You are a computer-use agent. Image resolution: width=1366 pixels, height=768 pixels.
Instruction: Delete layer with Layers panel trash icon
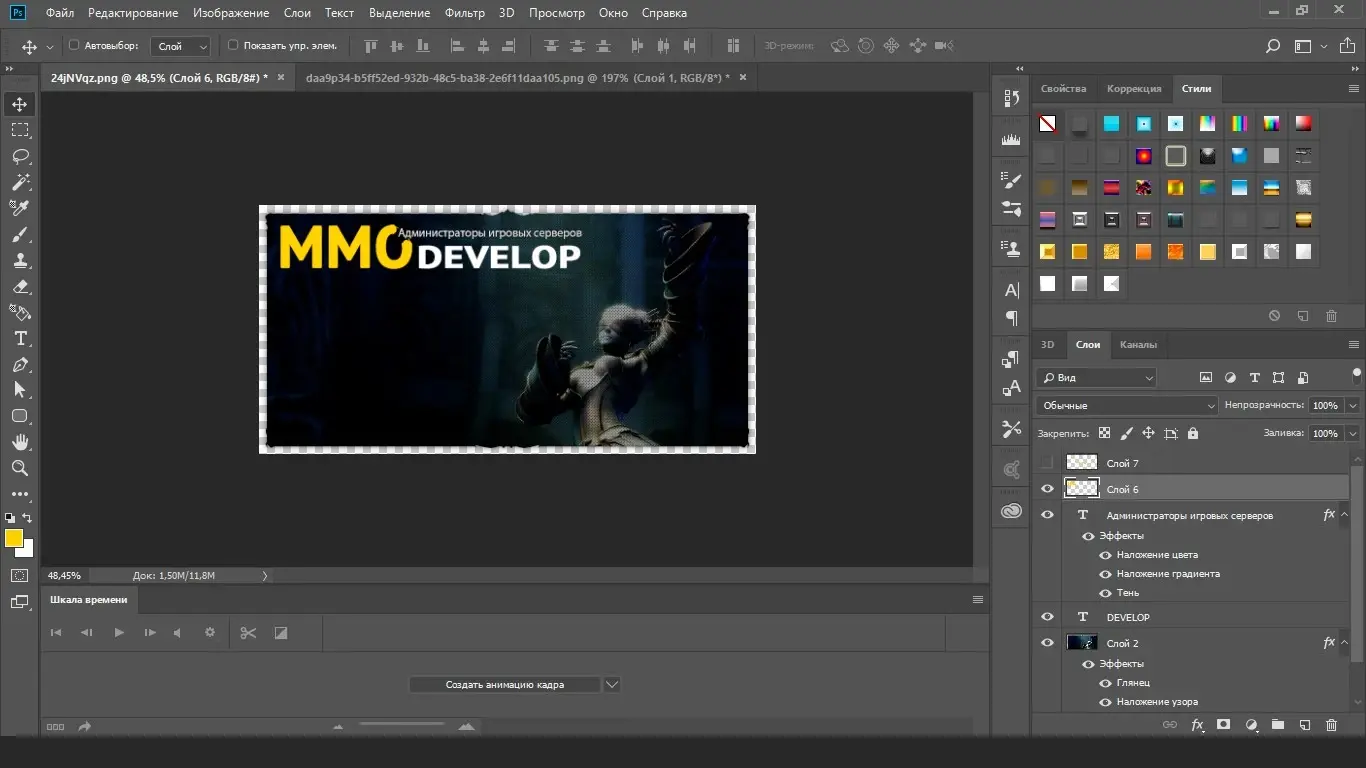coord(1331,725)
